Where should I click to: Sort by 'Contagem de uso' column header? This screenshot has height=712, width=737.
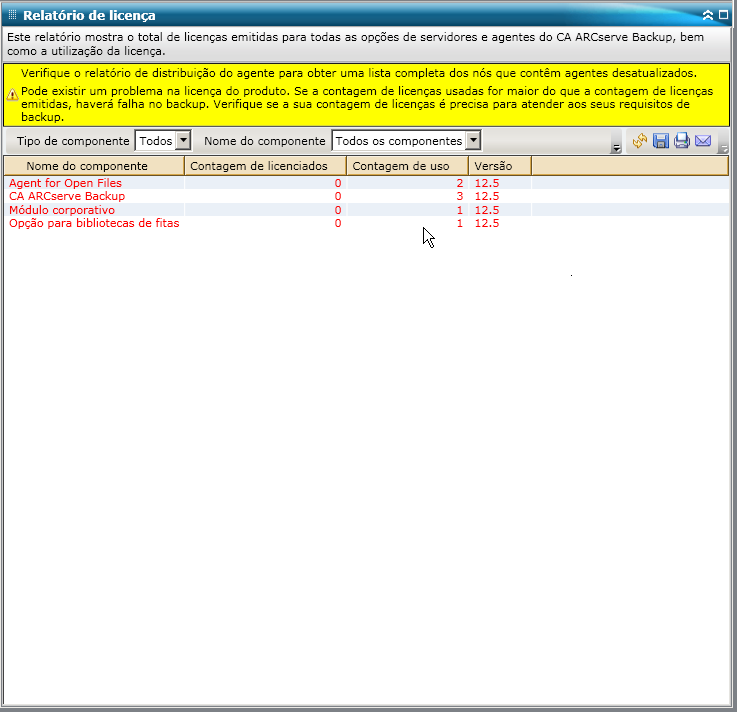pyautogui.click(x=408, y=166)
